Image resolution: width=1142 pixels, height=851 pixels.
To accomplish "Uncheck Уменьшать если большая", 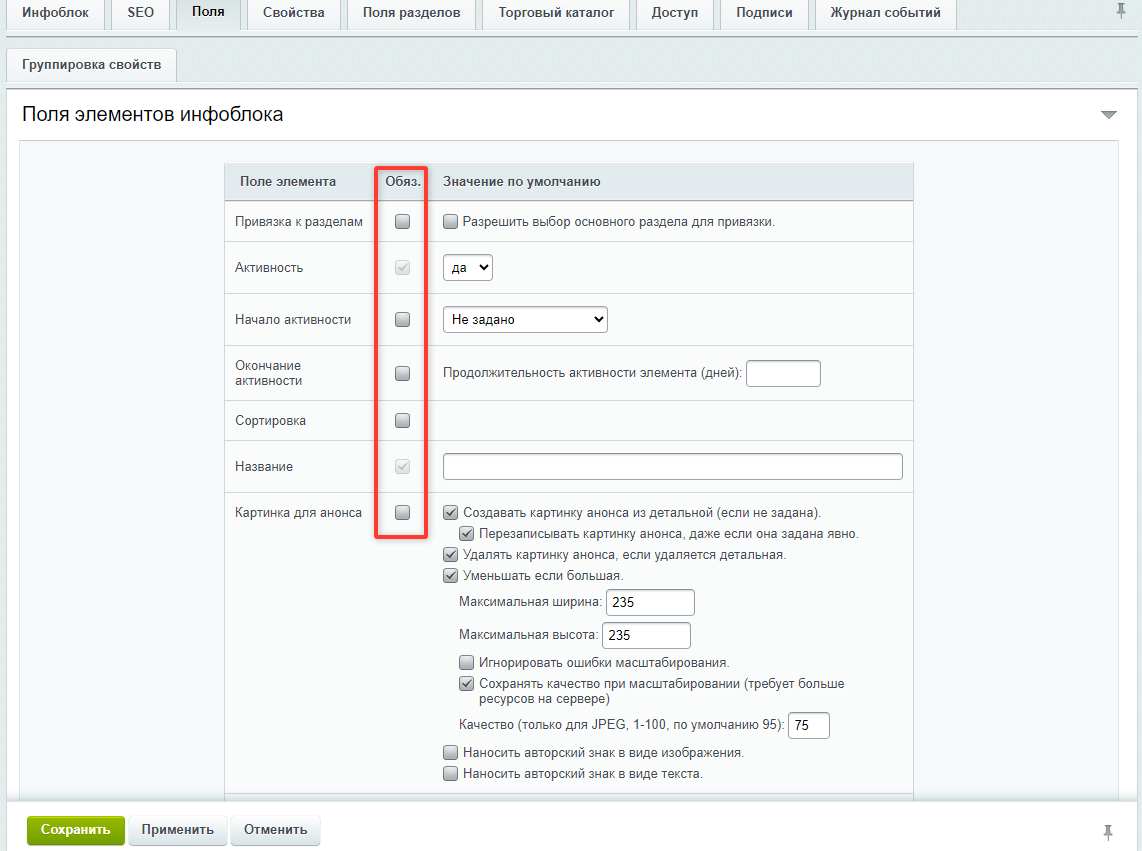I will coord(451,576).
